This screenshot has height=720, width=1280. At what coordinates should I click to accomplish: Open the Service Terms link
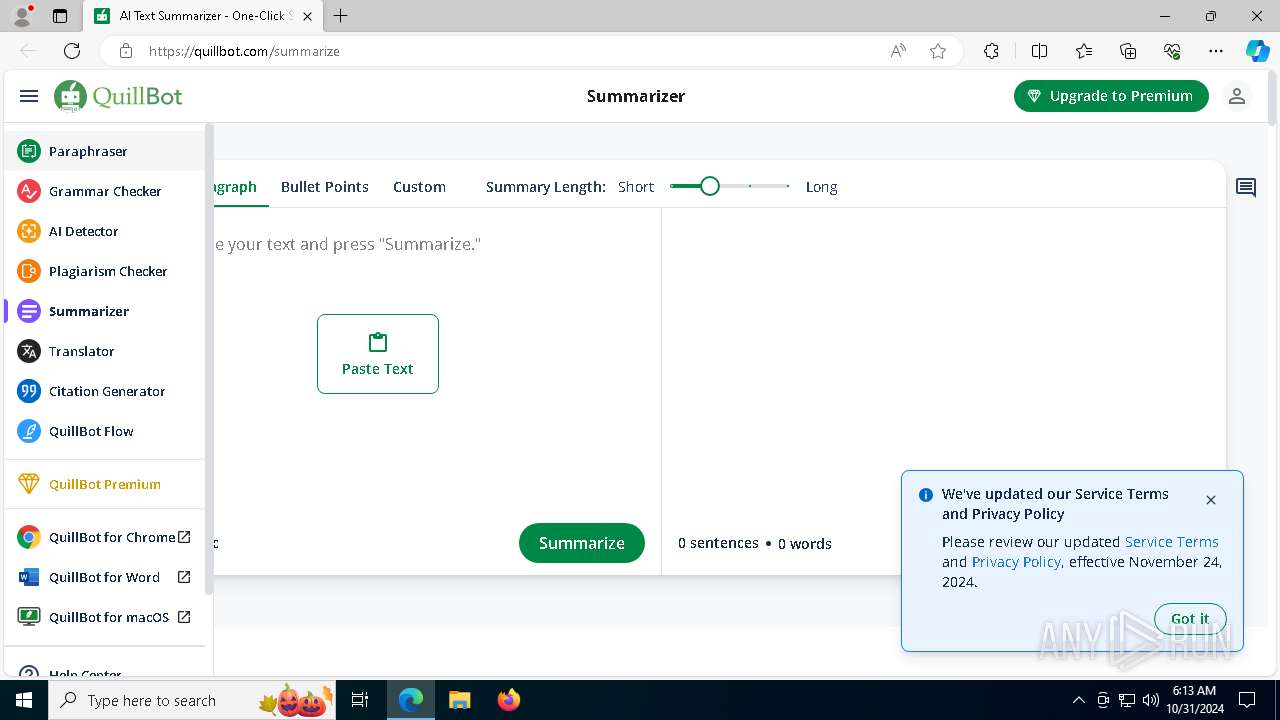point(1171,542)
